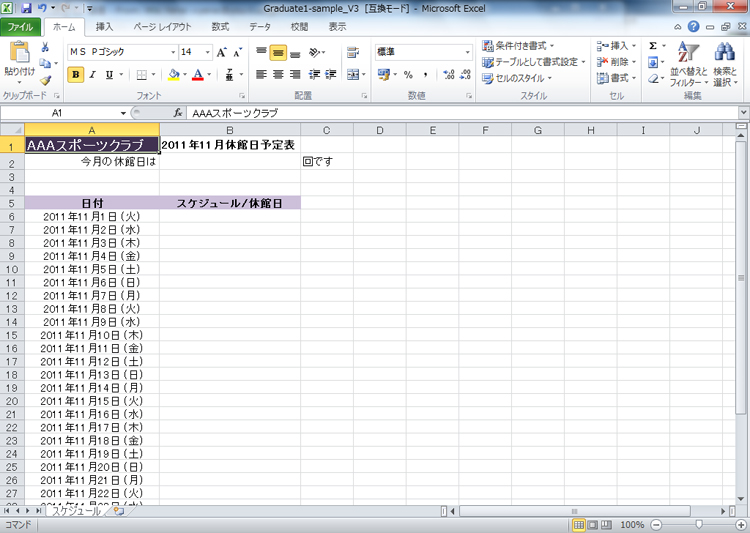Apply yellow fill color bucket
Viewport: 750px width, 533px height.
pyautogui.click(x=174, y=75)
